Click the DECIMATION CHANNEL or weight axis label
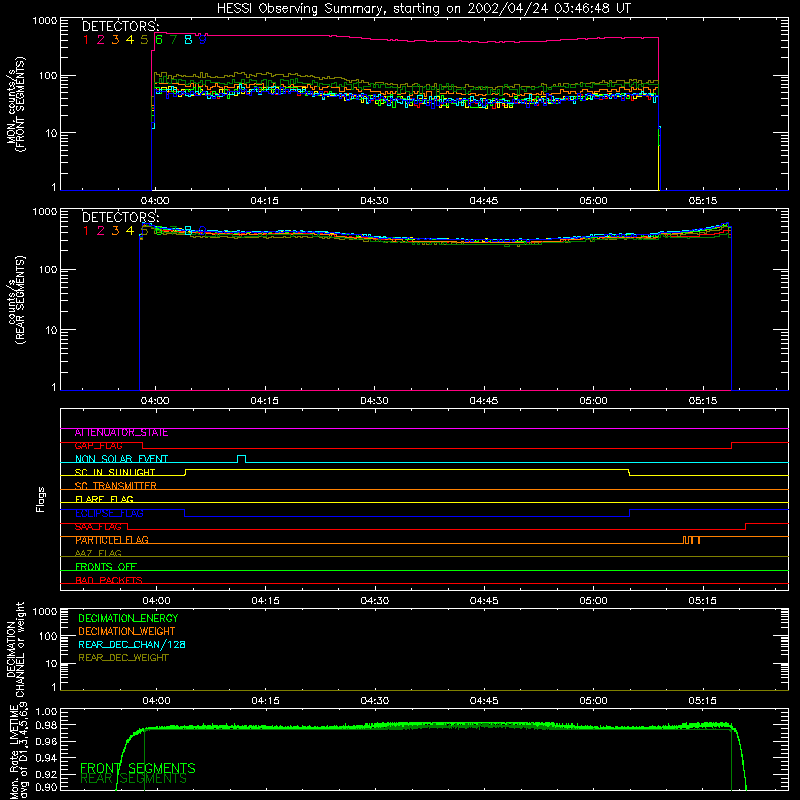800x800 pixels. pyautogui.click(x=15, y=649)
